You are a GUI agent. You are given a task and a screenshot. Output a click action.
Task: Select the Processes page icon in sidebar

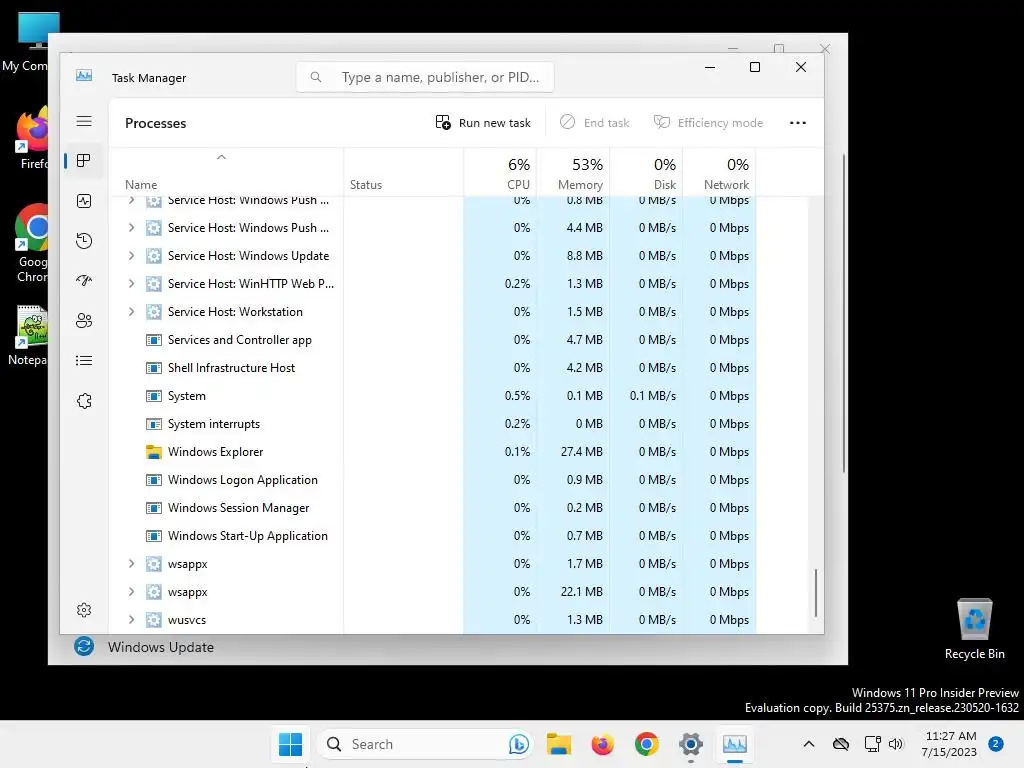point(84,161)
